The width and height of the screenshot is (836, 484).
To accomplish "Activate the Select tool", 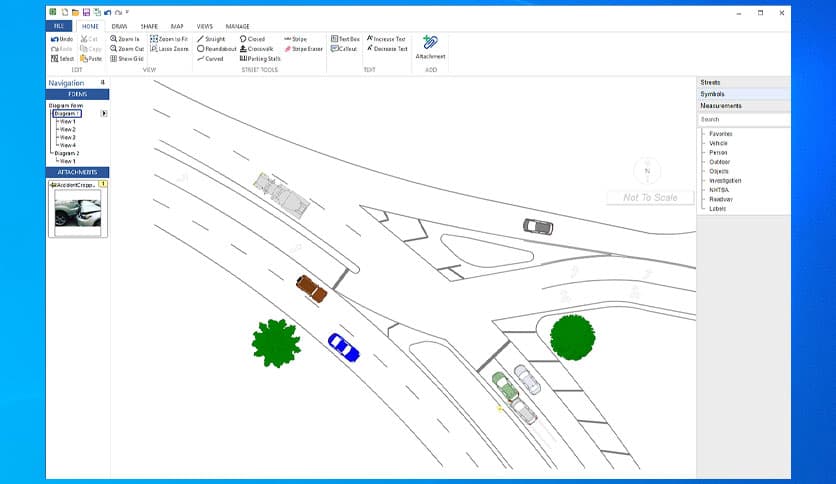I will coord(62,59).
